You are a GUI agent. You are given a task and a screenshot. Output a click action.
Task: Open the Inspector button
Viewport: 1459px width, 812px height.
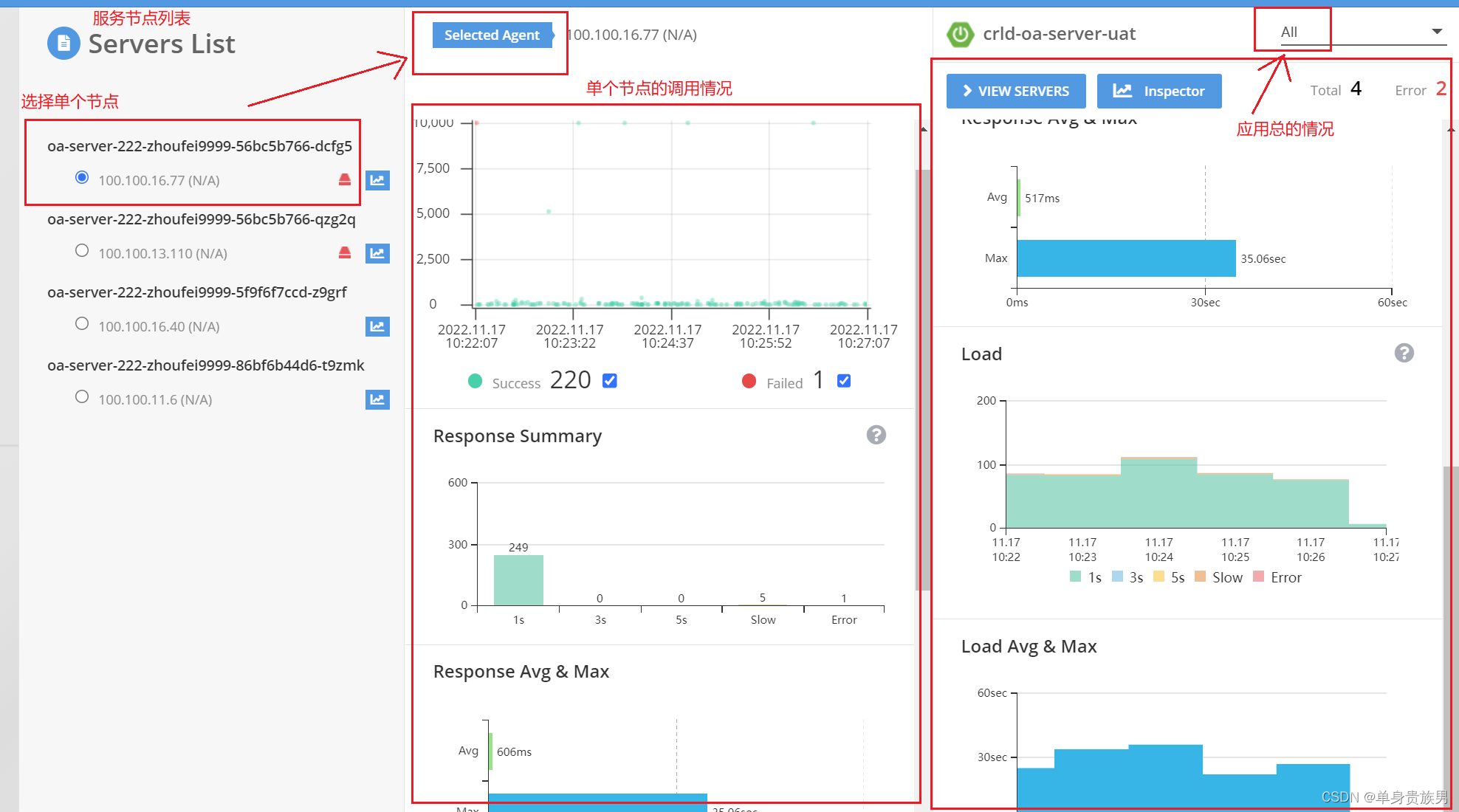pos(1158,91)
